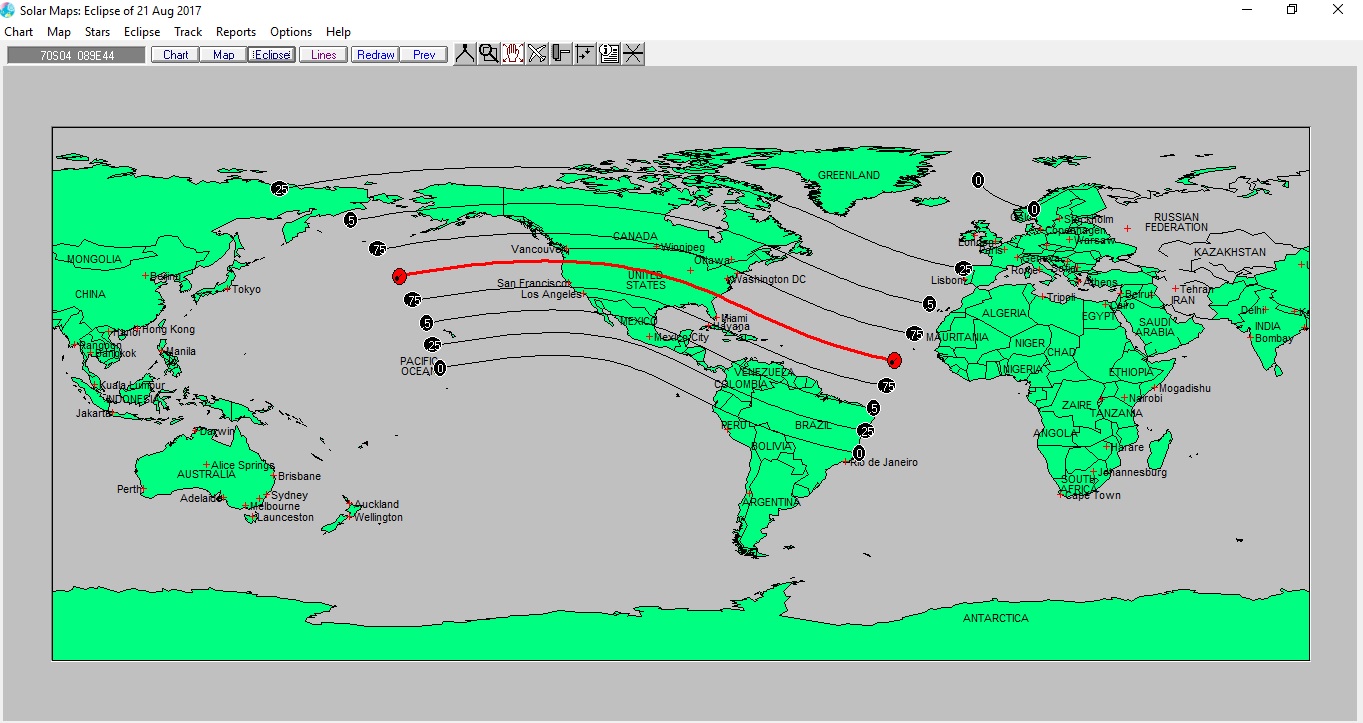Toggle the Lines toolbar button
The width and height of the screenshot is (1363, 723).
click(323, 55)
